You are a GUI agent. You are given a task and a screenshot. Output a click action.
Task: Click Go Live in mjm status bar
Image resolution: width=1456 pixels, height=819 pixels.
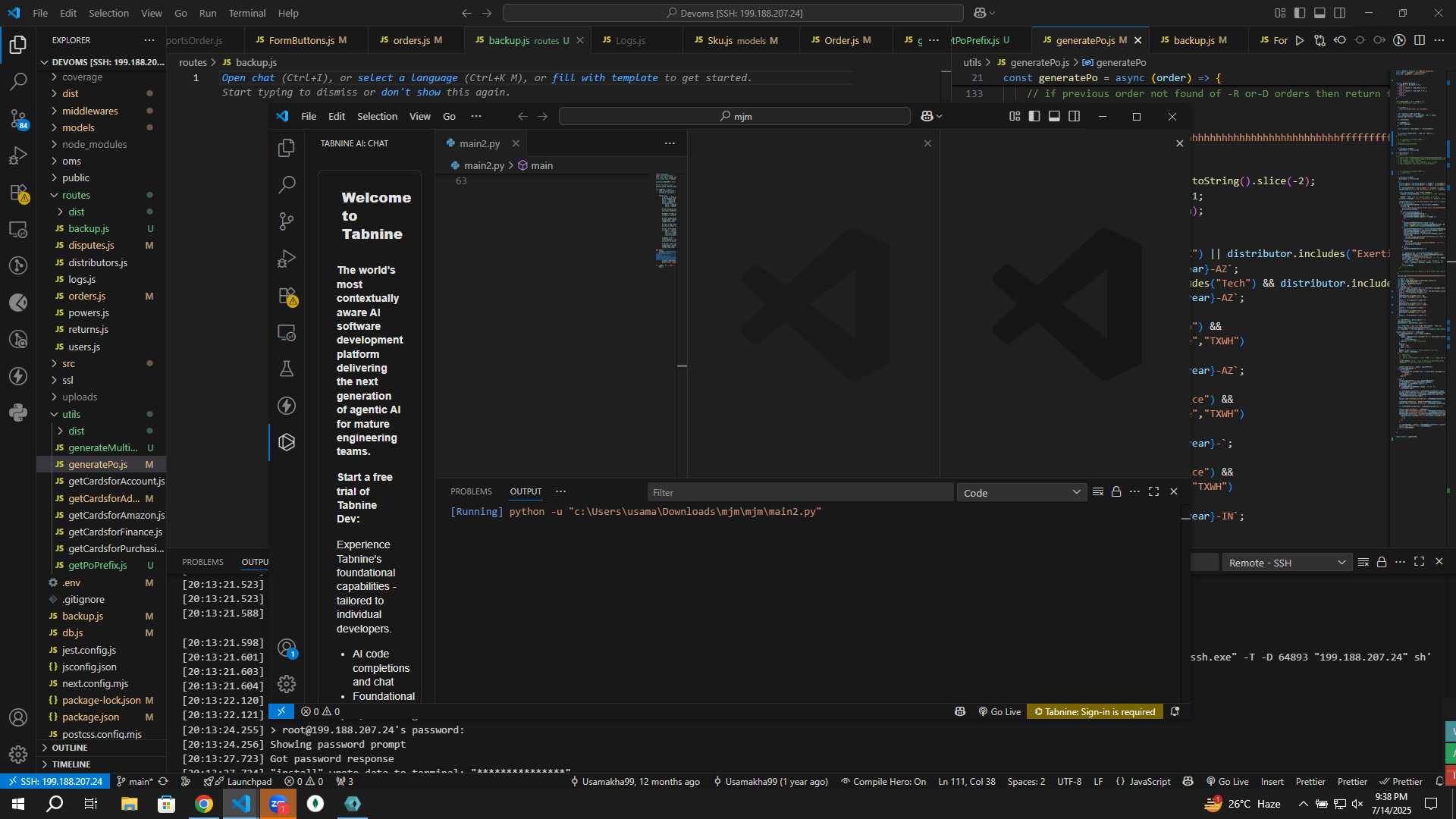click(x=999, y=711)
